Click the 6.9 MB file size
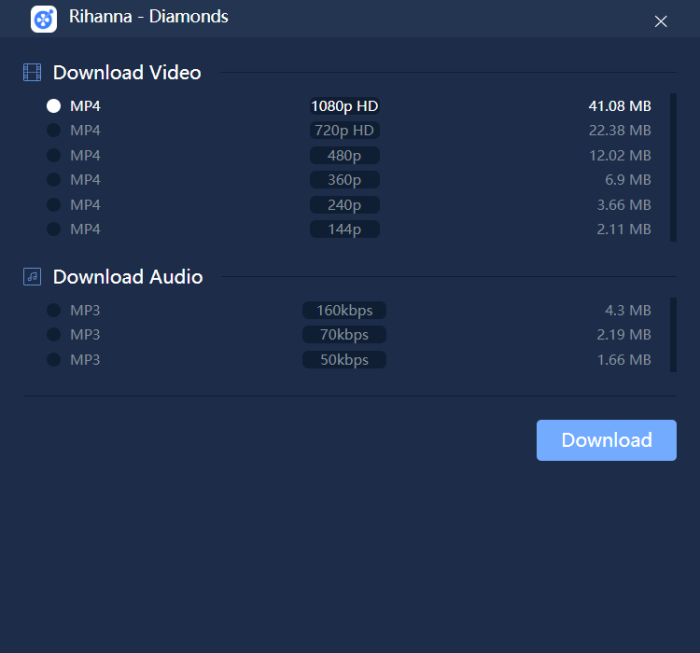 click(628, 179)
